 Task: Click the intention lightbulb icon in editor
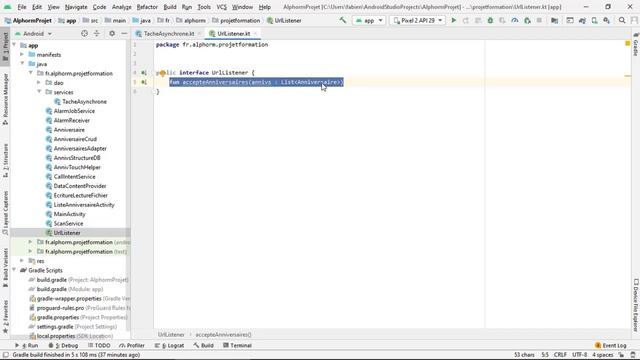[x=162, y=73]
